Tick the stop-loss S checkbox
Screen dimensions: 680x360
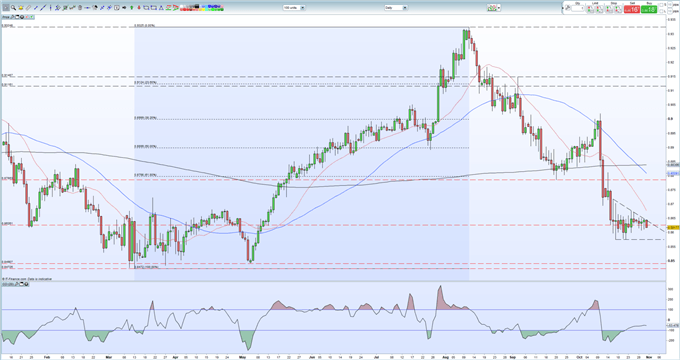tap(661, 5)
